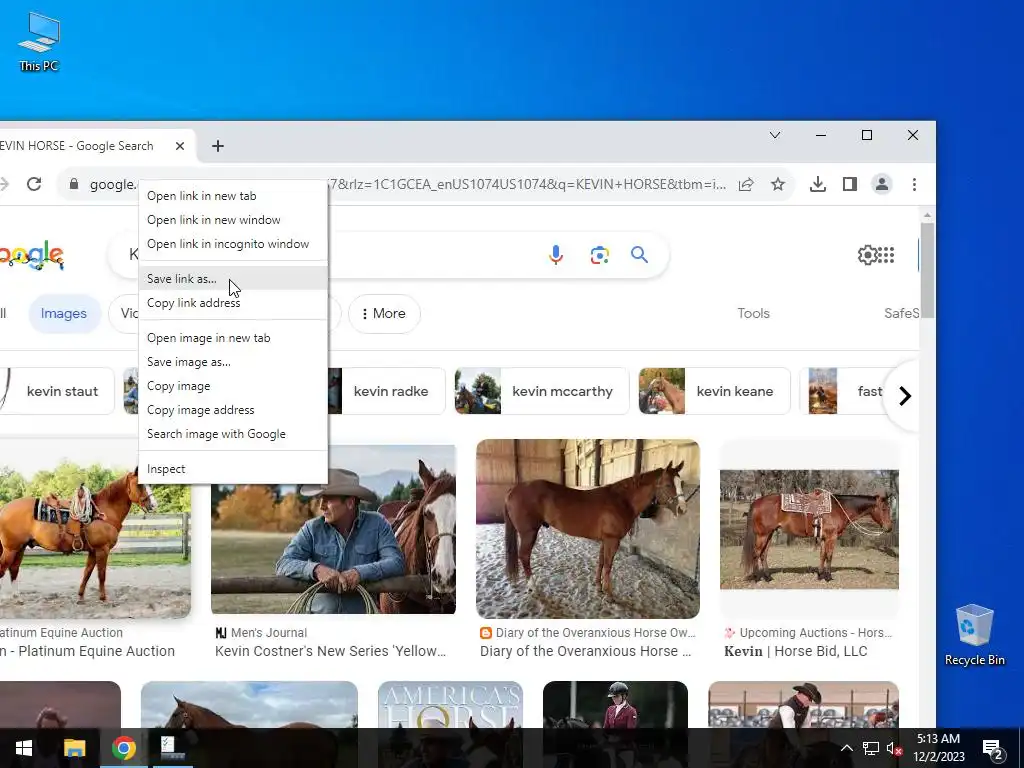Switch to the Images search tab
The height and width of the screenshot is (768, 1024).
pos(64,313)
